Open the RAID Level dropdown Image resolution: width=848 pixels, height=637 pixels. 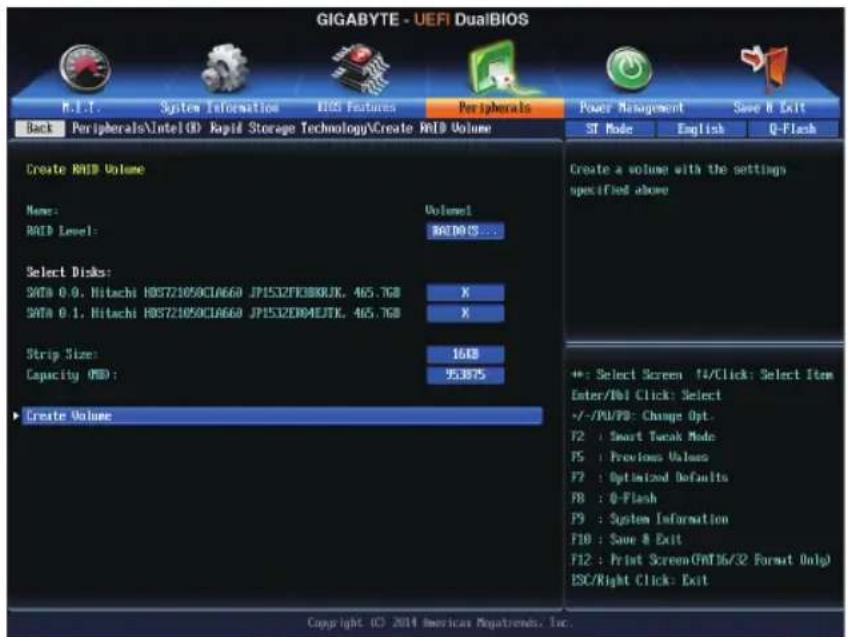(465, 231)
